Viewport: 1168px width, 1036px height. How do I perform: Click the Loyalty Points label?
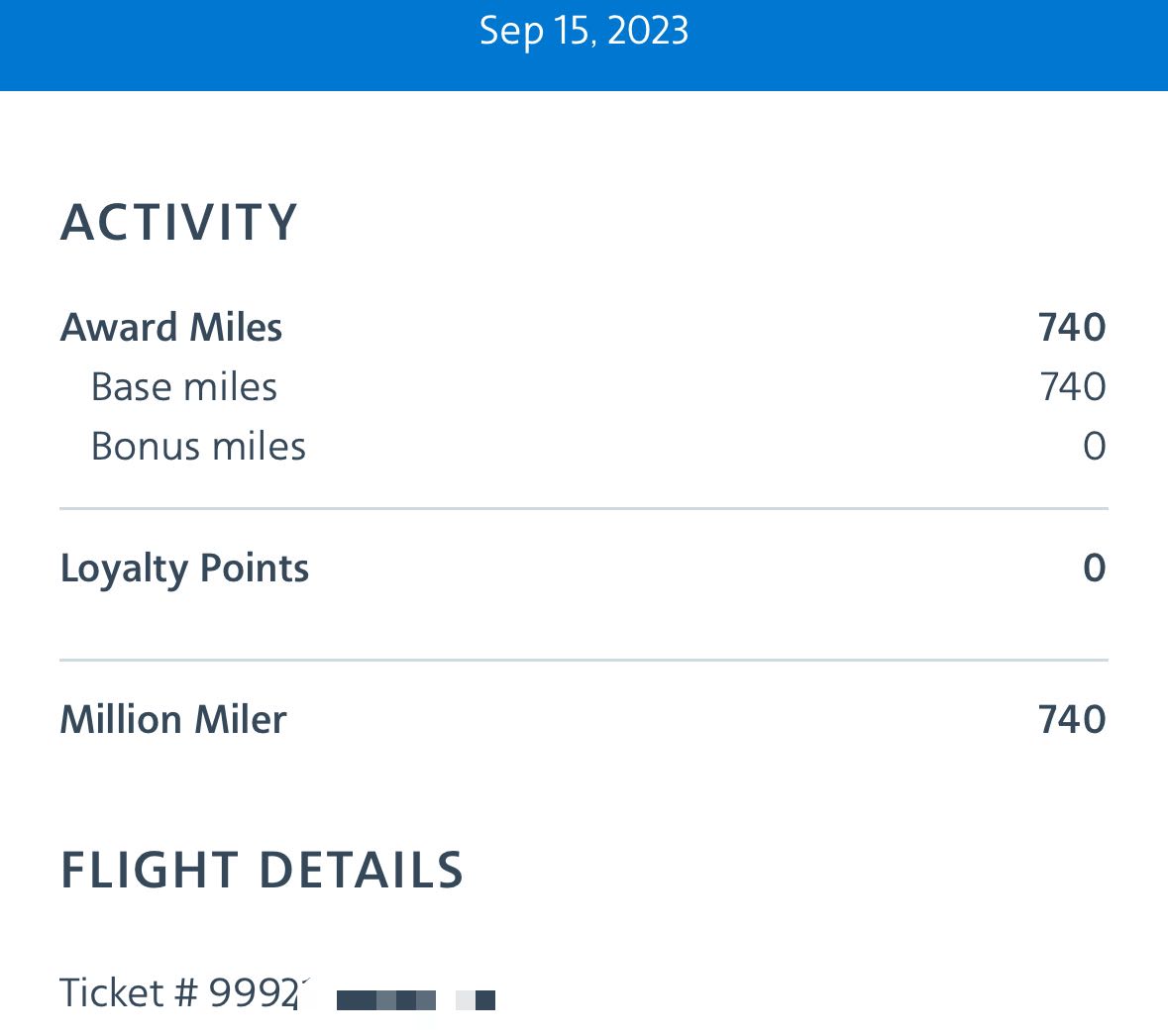(184, 569)
